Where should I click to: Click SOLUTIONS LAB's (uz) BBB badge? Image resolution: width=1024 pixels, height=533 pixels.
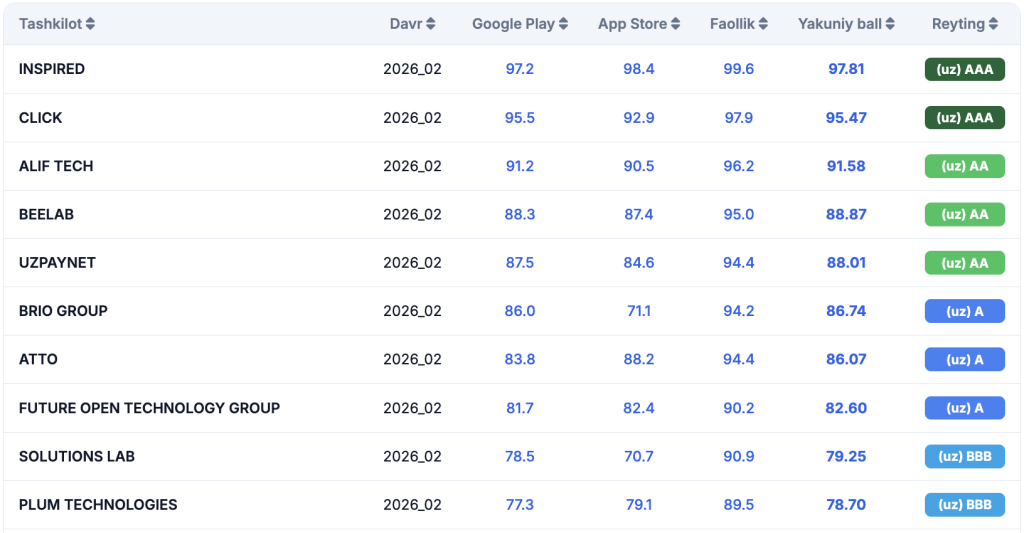(964, 456)
